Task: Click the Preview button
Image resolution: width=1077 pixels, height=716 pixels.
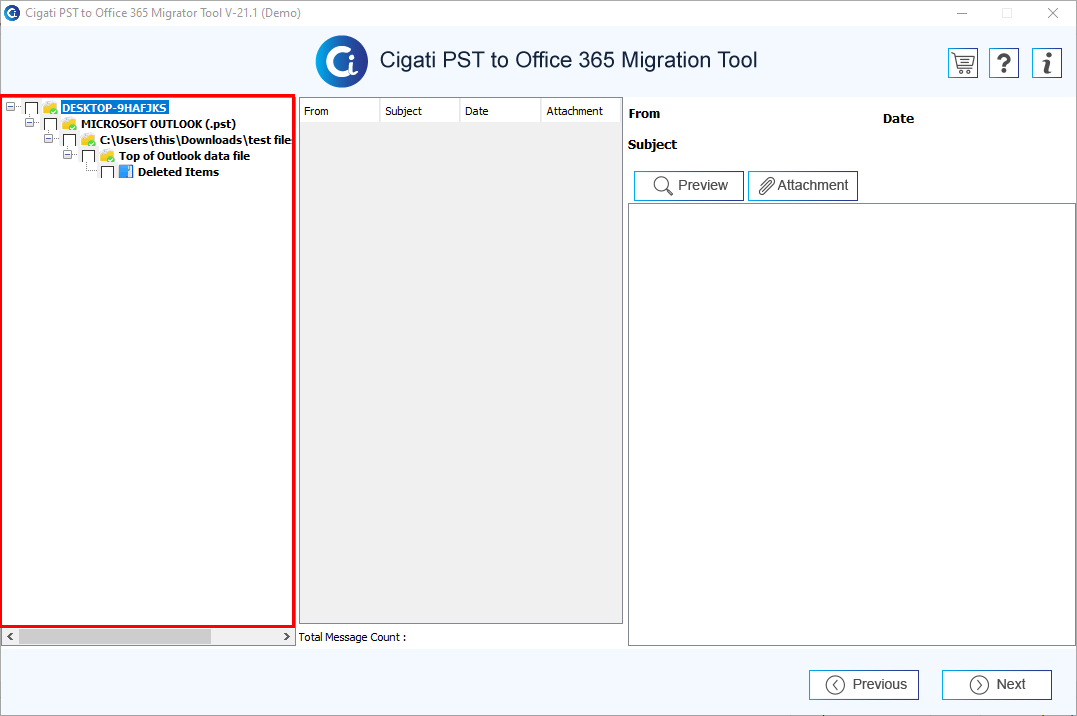Action: [x=689, y=186]
